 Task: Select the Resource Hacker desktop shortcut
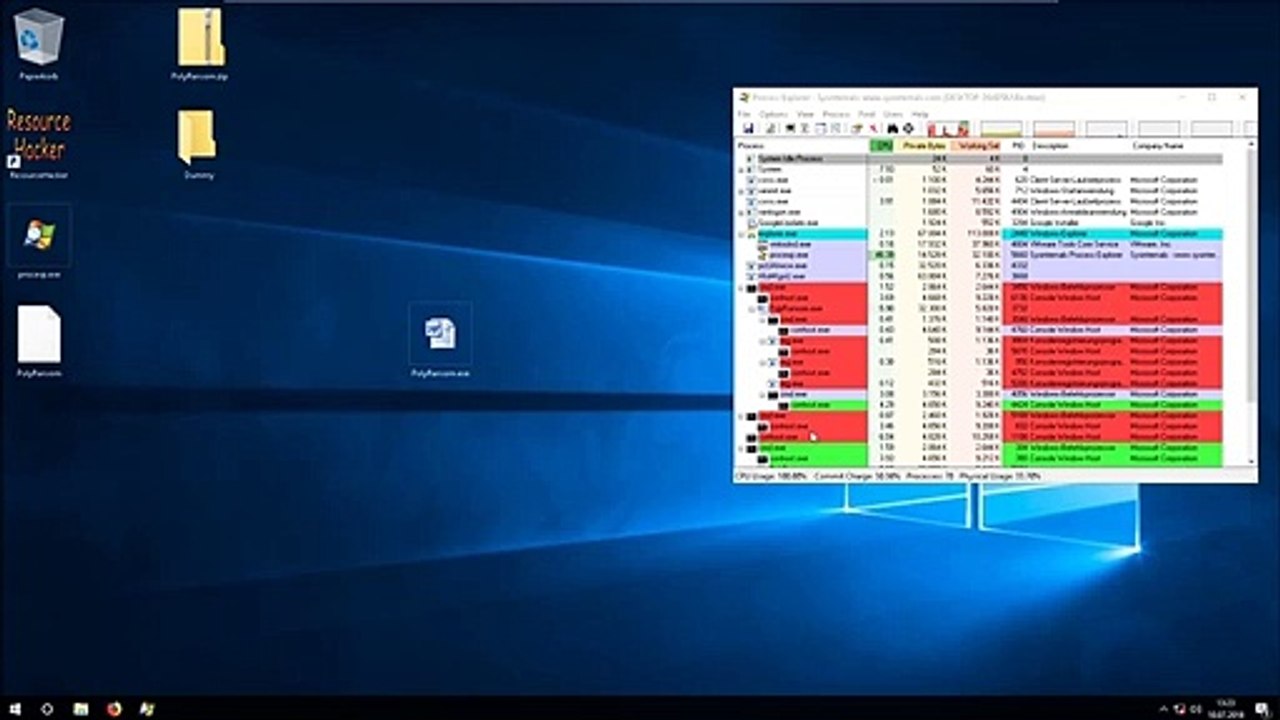tap(39, 143)
